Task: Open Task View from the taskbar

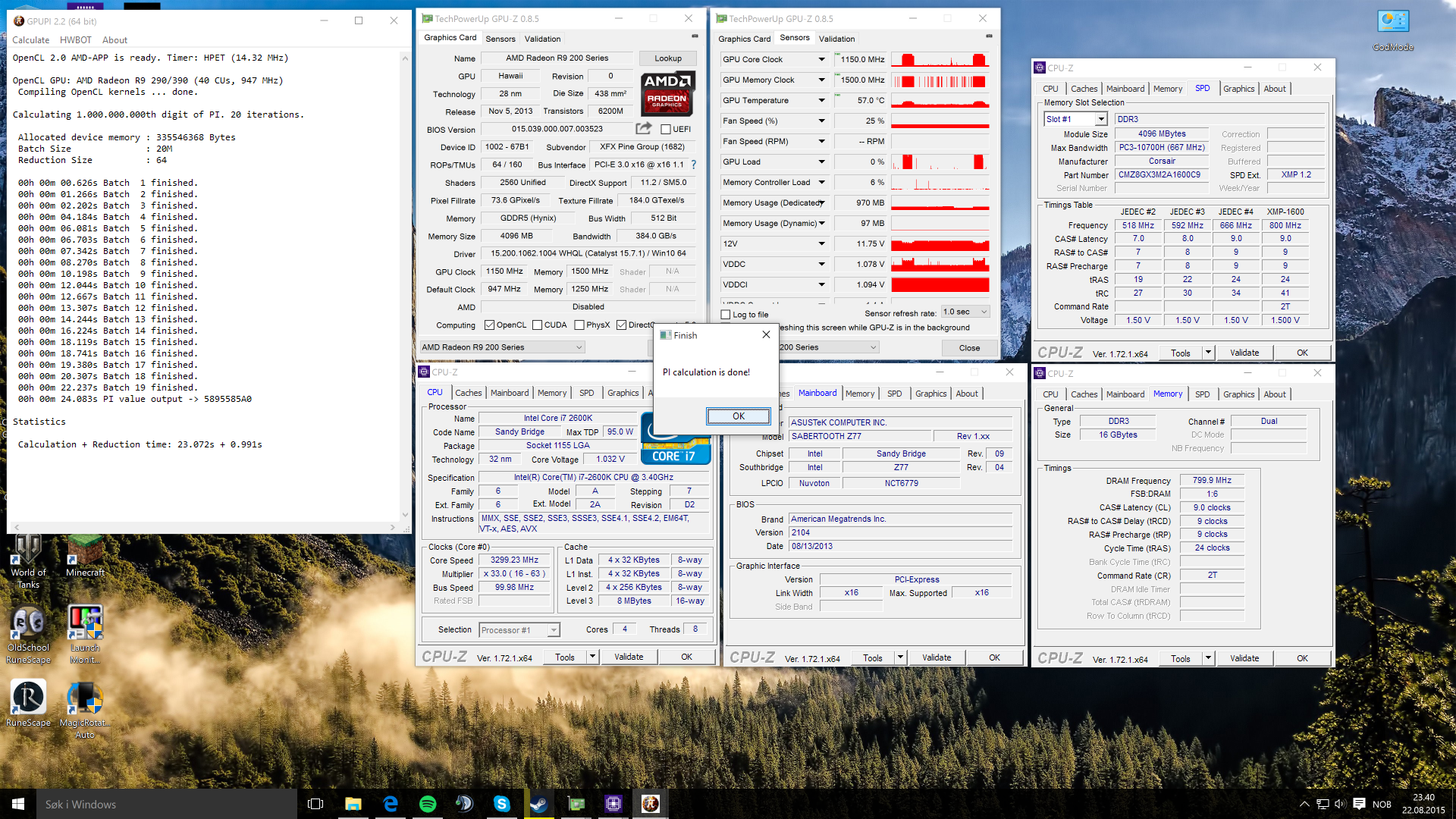Action: coord(315,804)
